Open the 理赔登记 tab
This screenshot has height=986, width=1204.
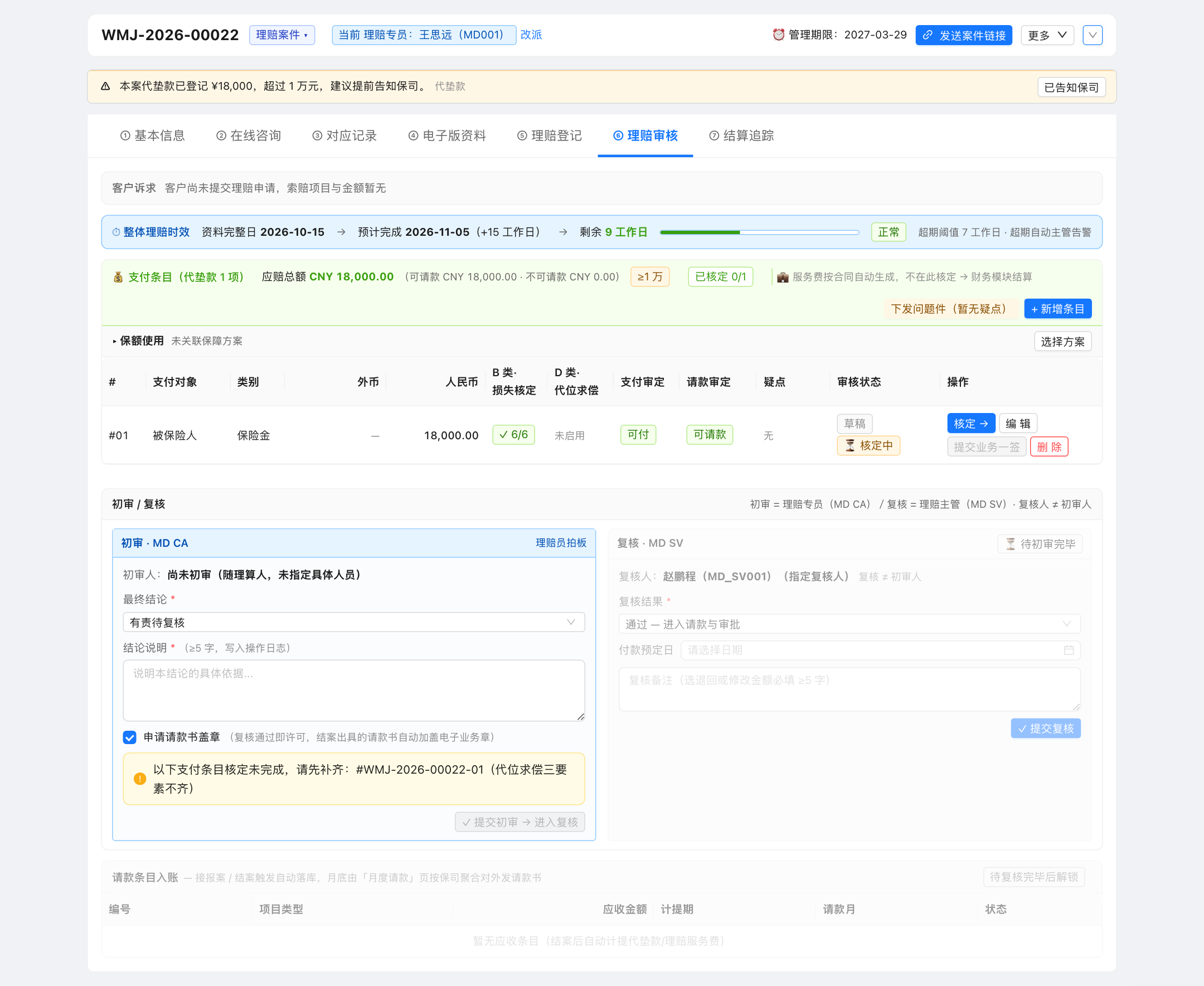549,136
